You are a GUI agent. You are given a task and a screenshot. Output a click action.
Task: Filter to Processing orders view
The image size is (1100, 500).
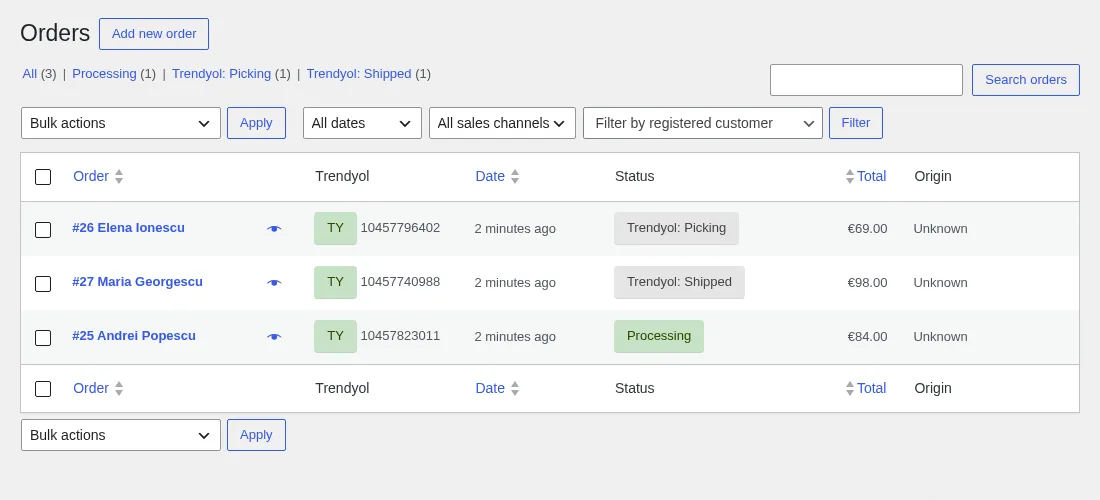click(x=105, y=74)
